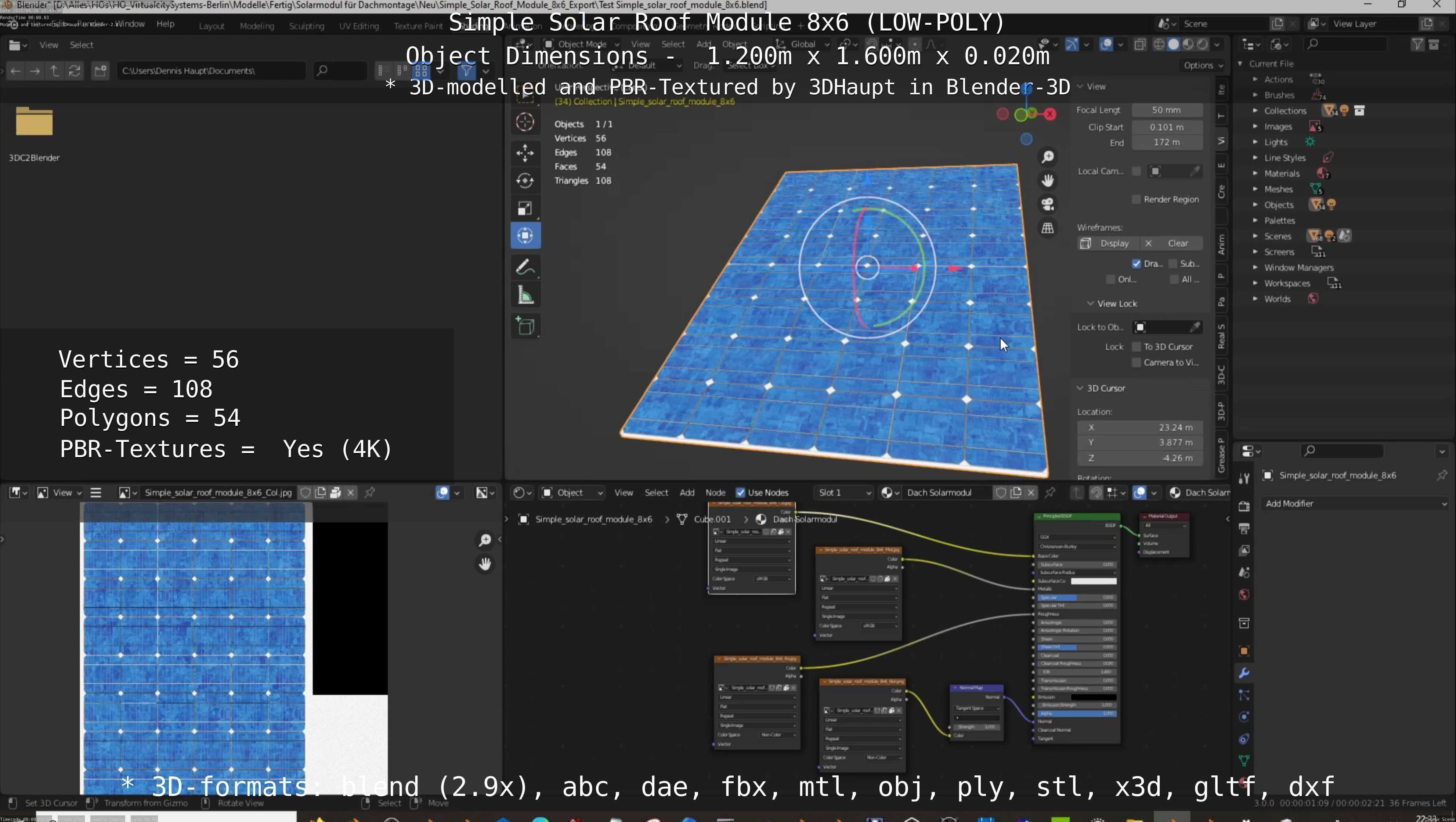Image resolution: width=1456 pixels, height=822 pixels.
Task: Click the viewport zoom magnifier icon
Action: pyautogui.click(x=1047, y=157)
